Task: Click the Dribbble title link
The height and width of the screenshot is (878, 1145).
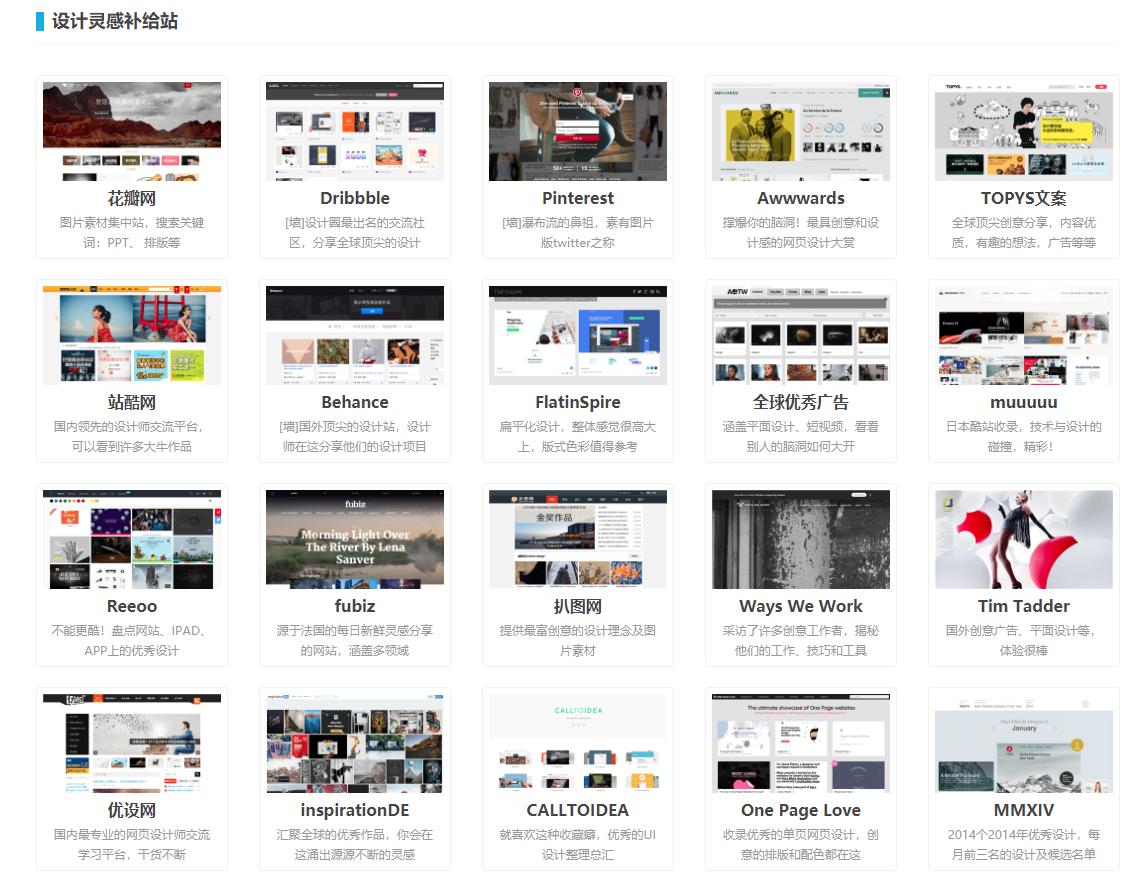Action: tap(355, 198)
